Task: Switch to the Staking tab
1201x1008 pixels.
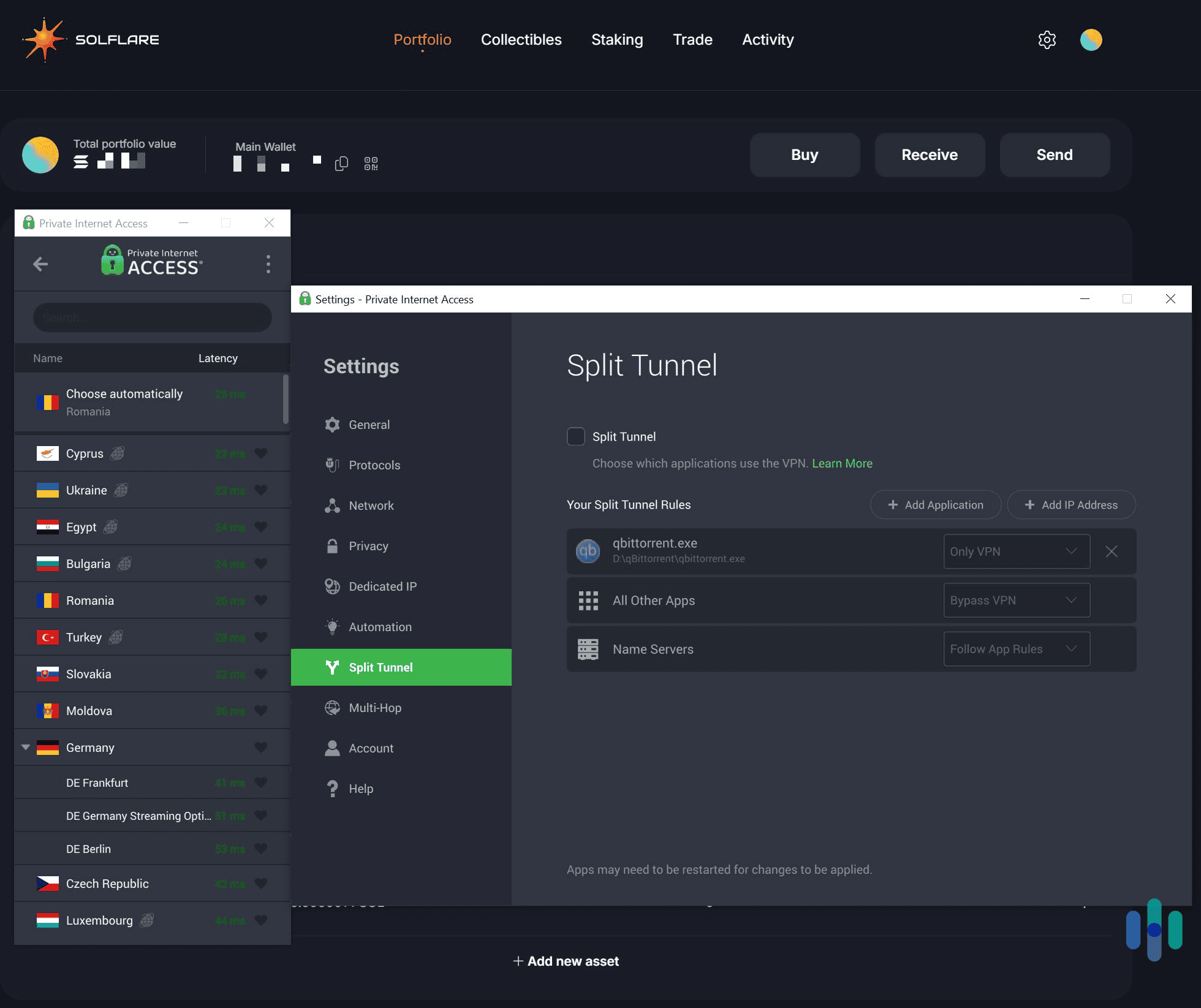Action: (x=617, y=39)
